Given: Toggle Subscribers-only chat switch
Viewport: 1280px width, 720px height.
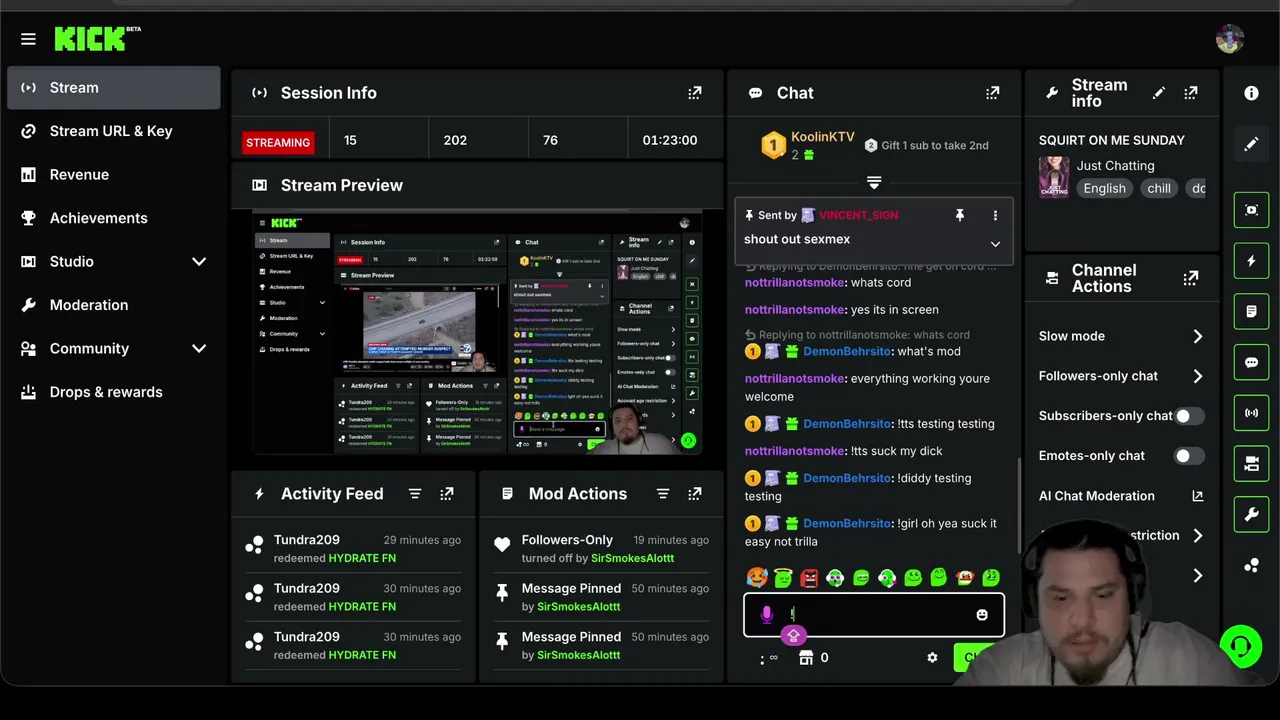Looking at the screenshot, I should click(x=1189, y=416).
